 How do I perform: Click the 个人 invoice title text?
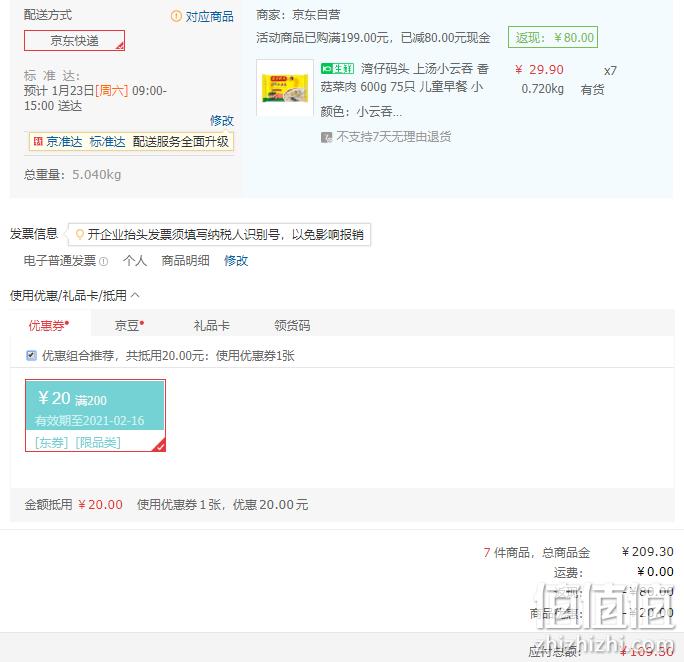[135, 261]
